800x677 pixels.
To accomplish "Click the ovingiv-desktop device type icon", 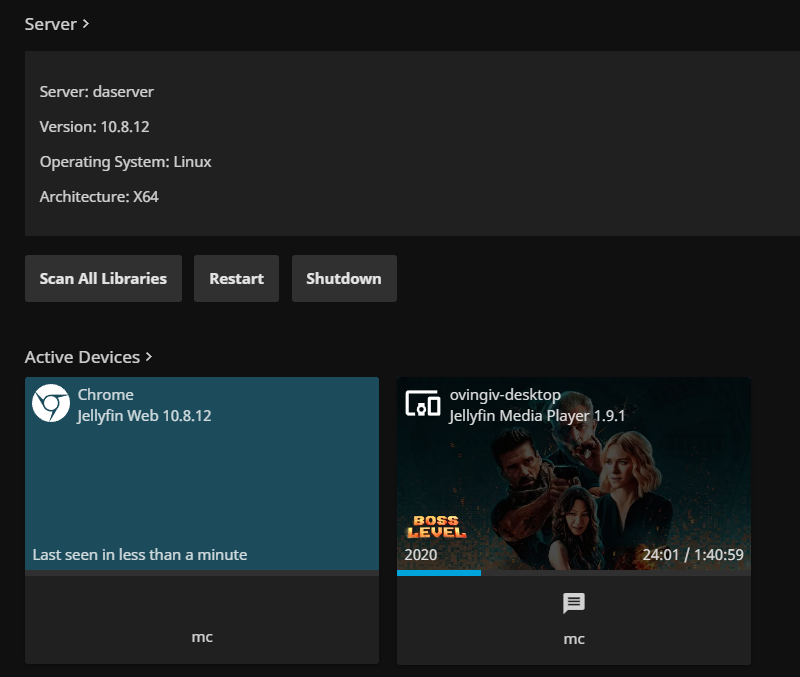I will click(423, 404).
